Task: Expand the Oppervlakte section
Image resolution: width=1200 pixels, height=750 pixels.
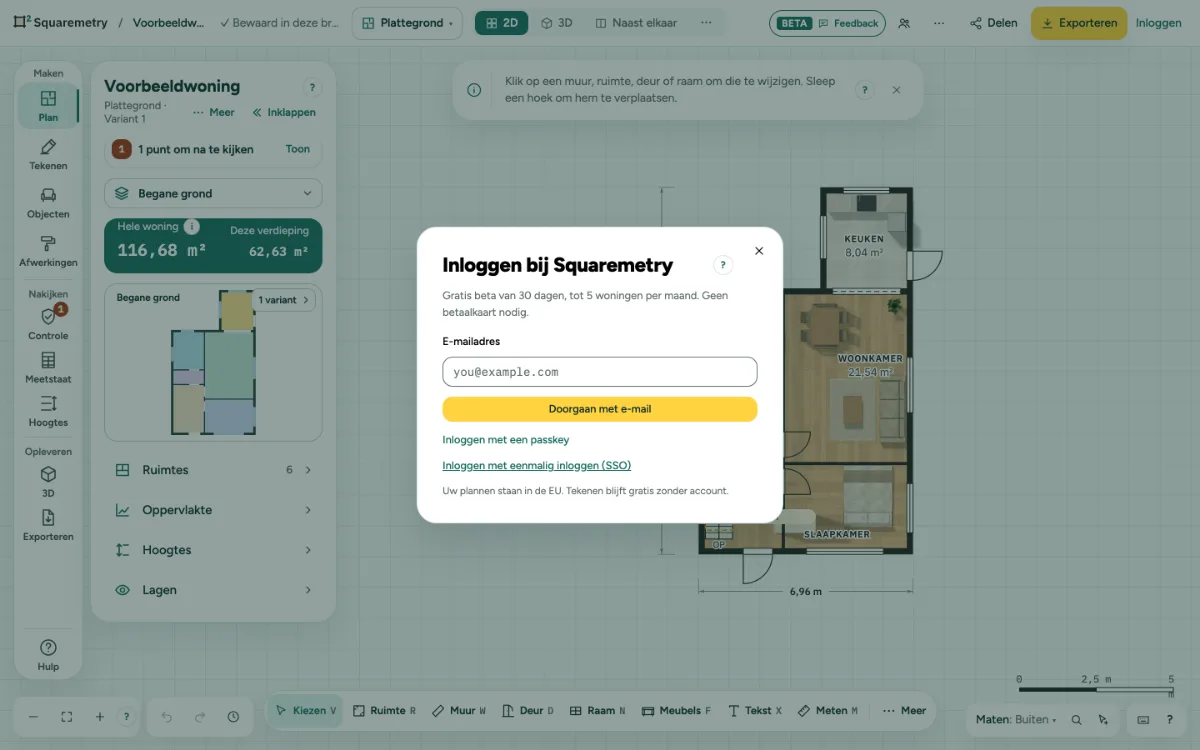Action: tap(213, 510)
